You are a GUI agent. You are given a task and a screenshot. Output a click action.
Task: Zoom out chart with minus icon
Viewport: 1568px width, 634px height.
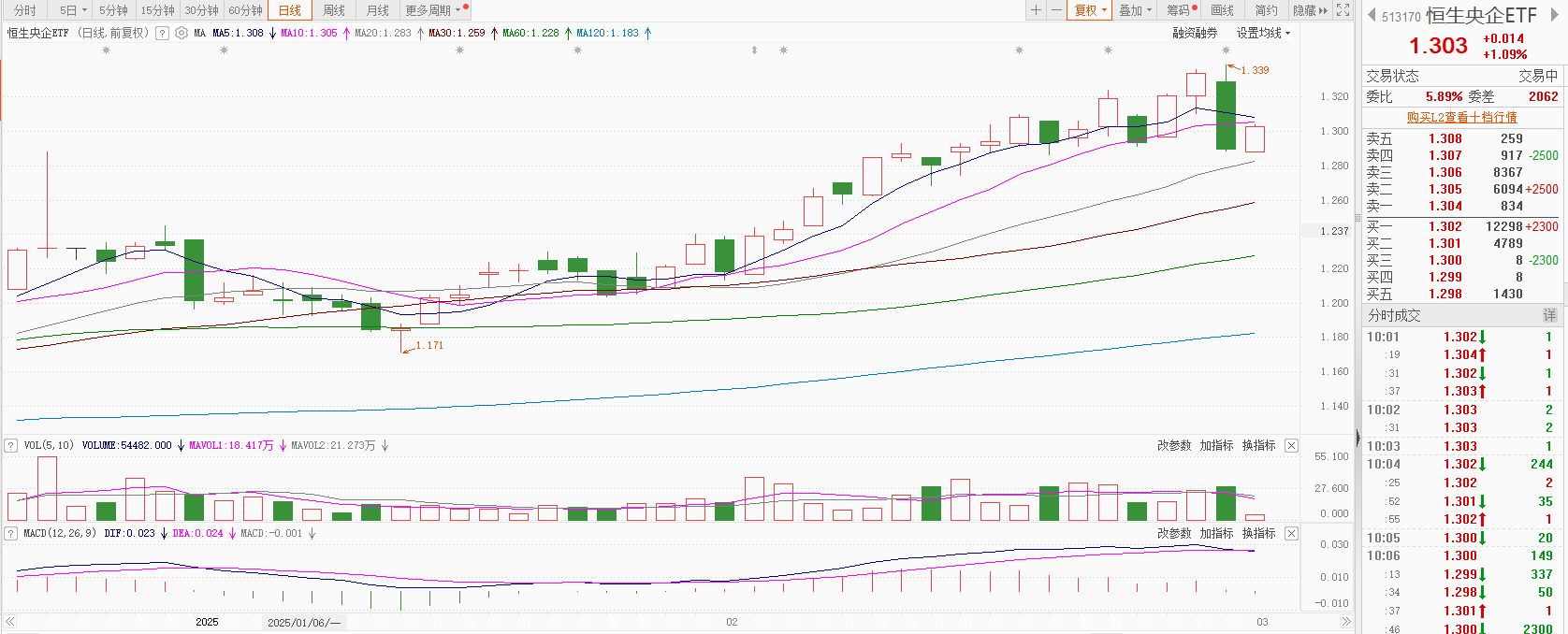(1056, 10)
